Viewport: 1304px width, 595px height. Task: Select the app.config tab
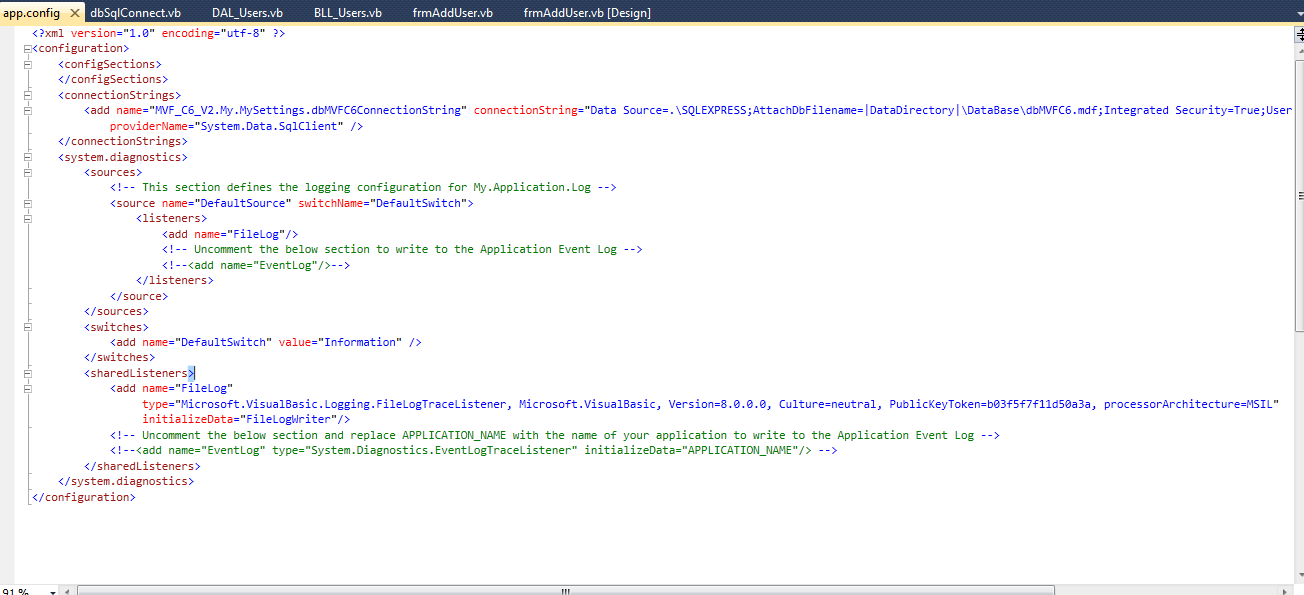pyautogui.click(x=31, y=13)
